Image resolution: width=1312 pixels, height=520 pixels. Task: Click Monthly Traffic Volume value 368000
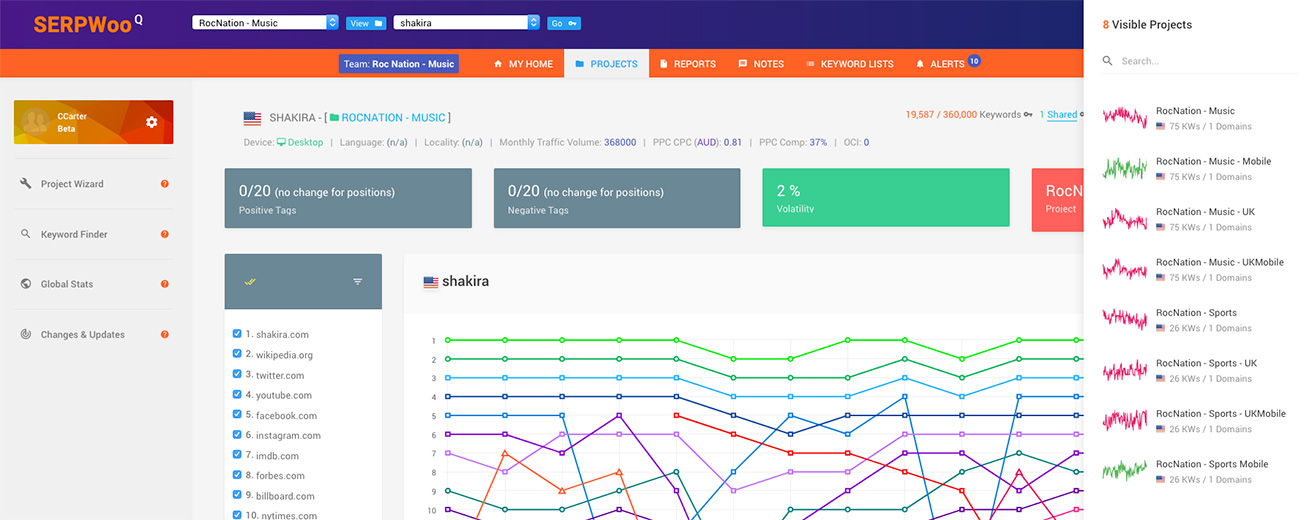(x=620, y=142)
